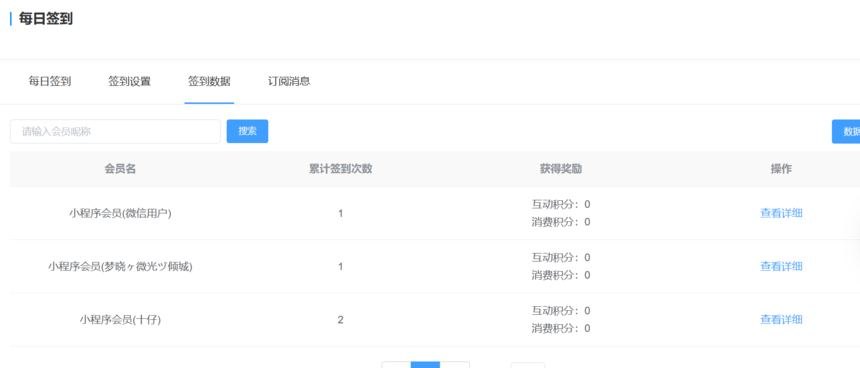Click sign-in count 1 for 微信用户

[x=341, y=213]
